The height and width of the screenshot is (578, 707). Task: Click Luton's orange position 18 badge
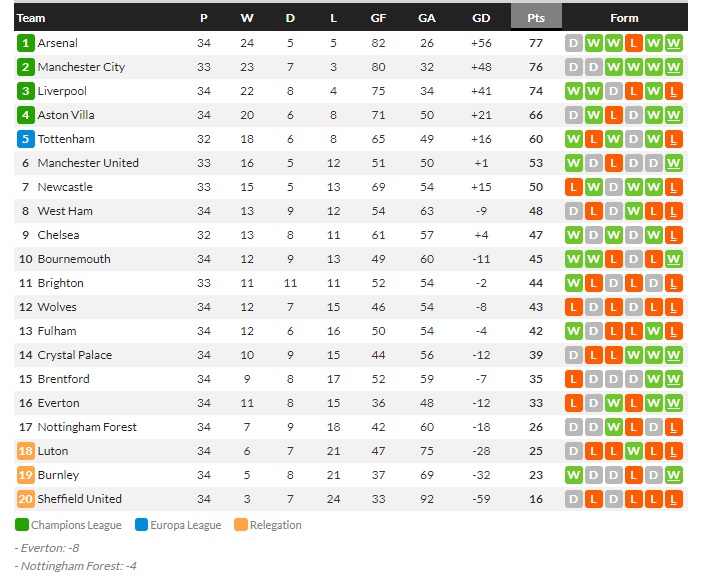[25, 451]
